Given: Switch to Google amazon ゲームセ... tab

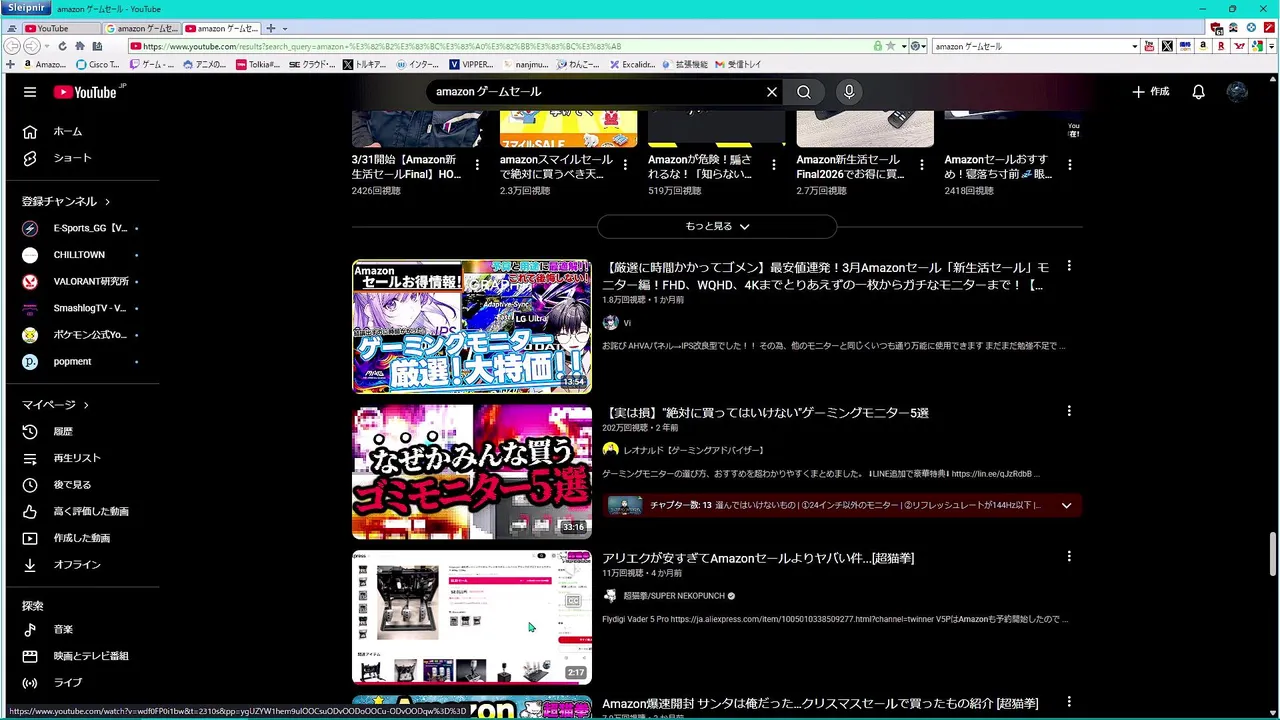Looking at the screenshot, I should 142,29.
